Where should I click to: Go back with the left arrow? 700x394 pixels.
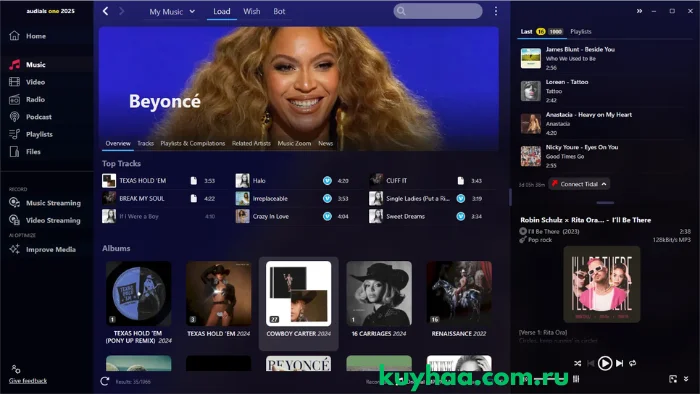tap(105, 11)
